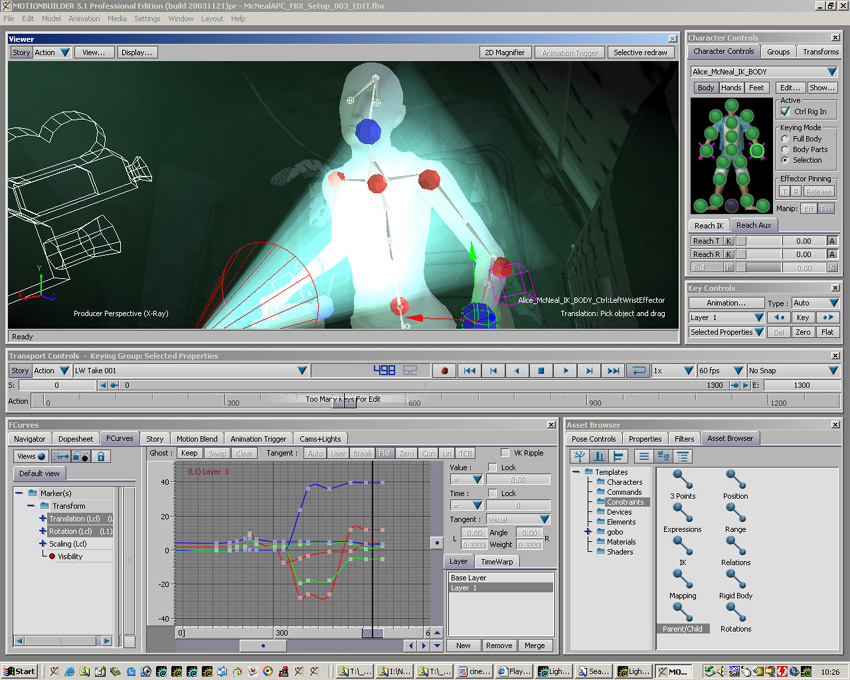Click the loop playback toggle icon

637,371
